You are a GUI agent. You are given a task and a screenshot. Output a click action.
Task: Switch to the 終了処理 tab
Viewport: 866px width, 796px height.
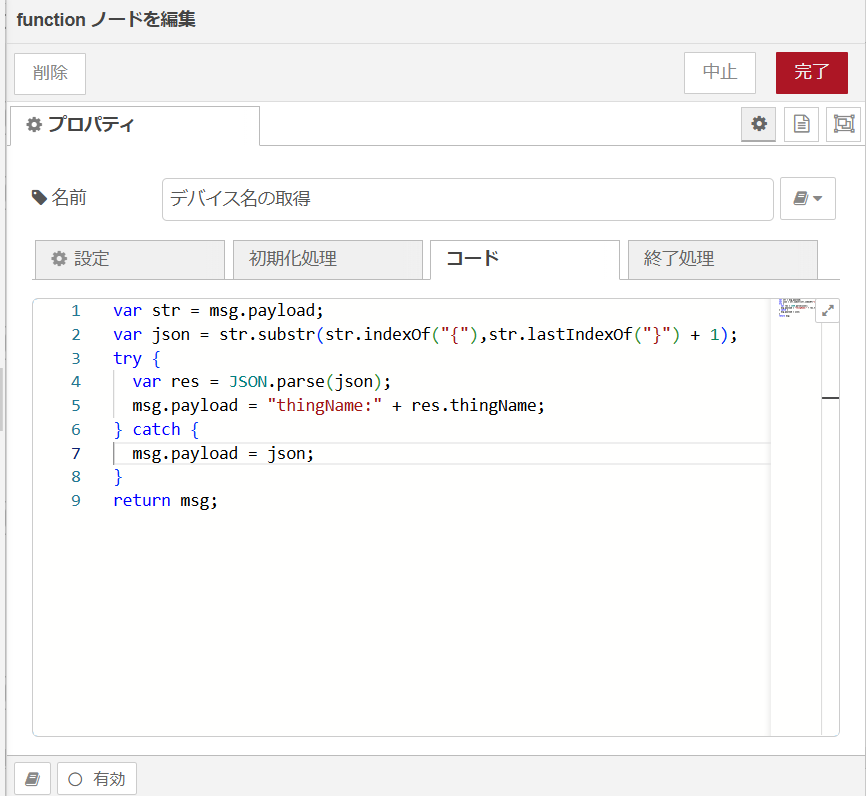coord(722,259)
